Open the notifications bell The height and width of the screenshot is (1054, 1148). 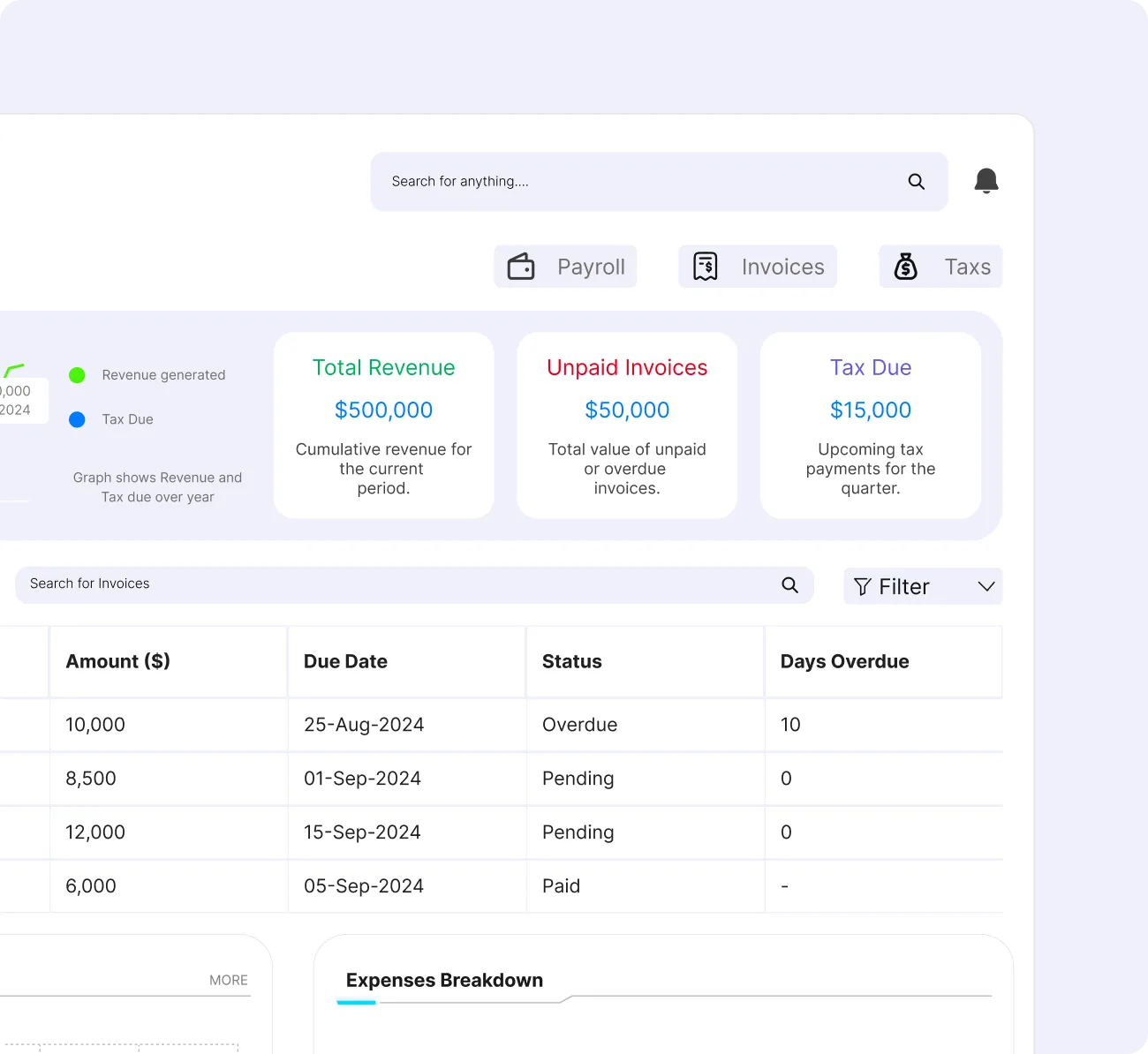[986, 181]
